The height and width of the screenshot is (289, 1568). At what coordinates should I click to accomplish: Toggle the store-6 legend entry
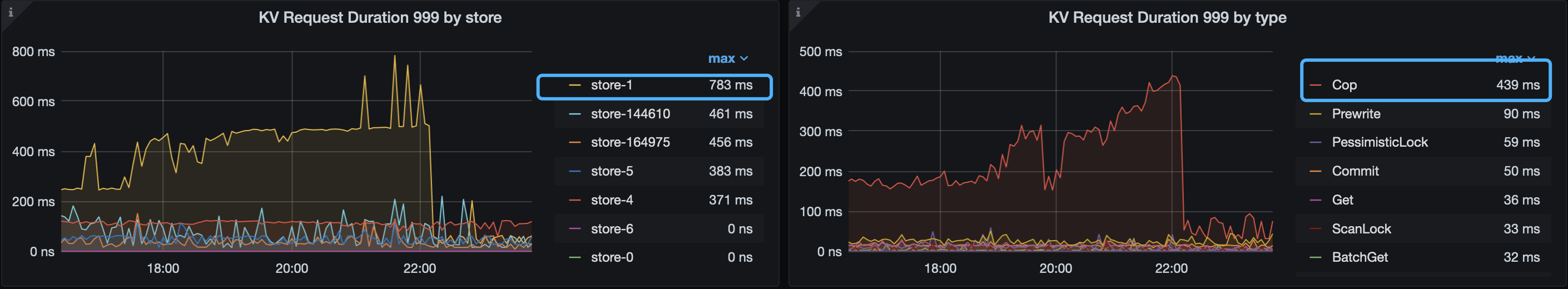tap(612, 230)
